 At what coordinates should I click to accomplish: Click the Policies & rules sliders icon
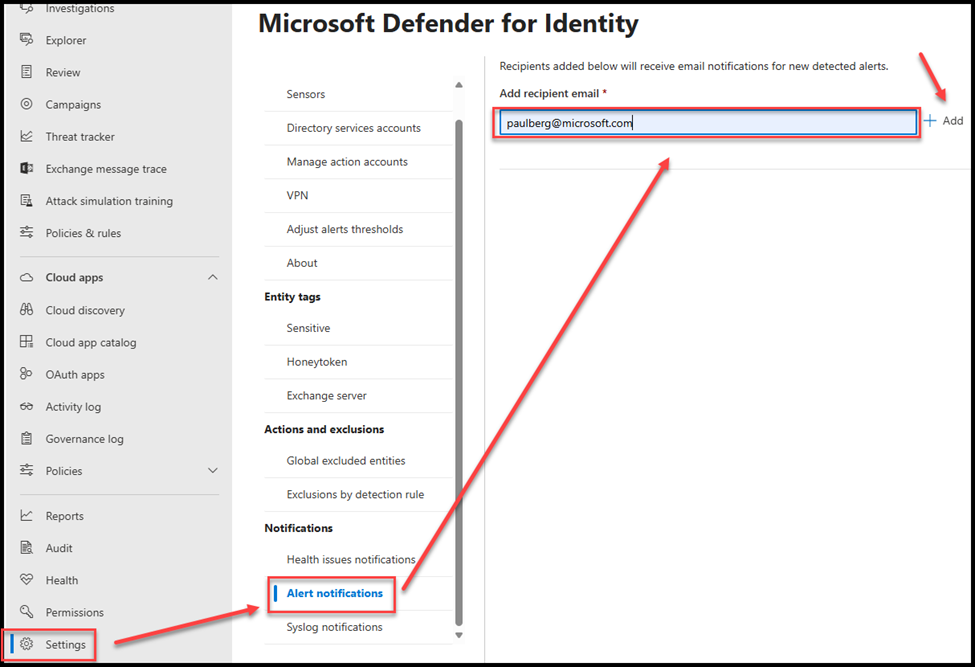click(26, 232)
